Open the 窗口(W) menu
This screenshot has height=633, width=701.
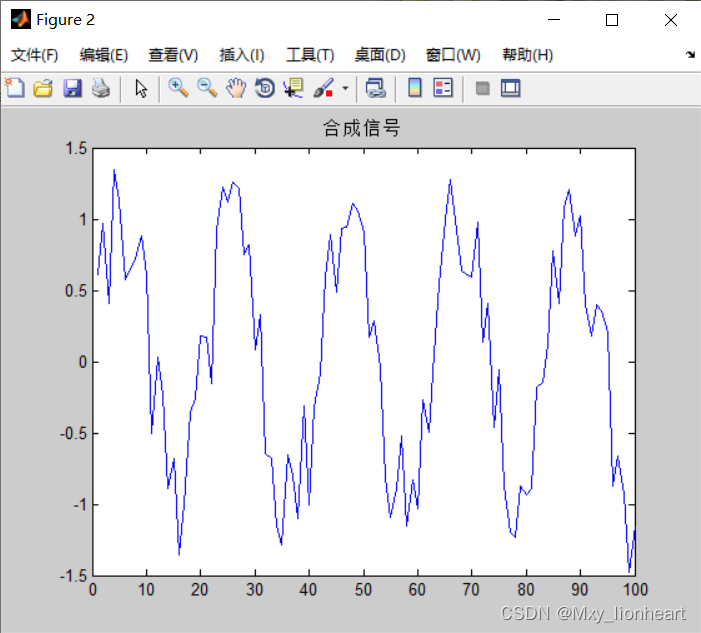(453, 55)
